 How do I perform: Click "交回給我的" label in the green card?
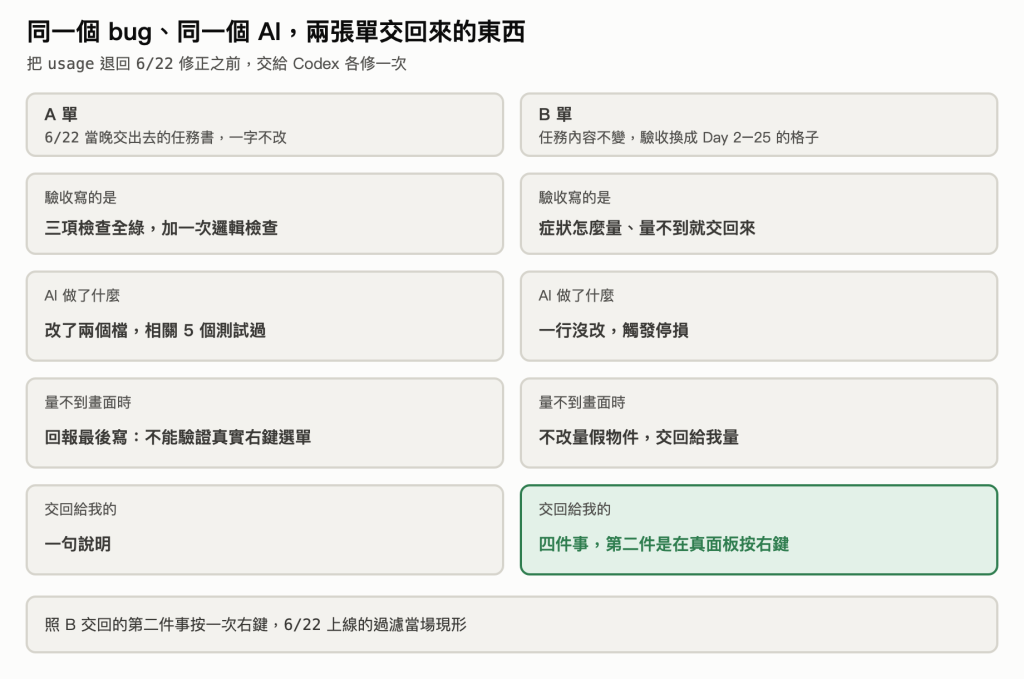point(575,509)
